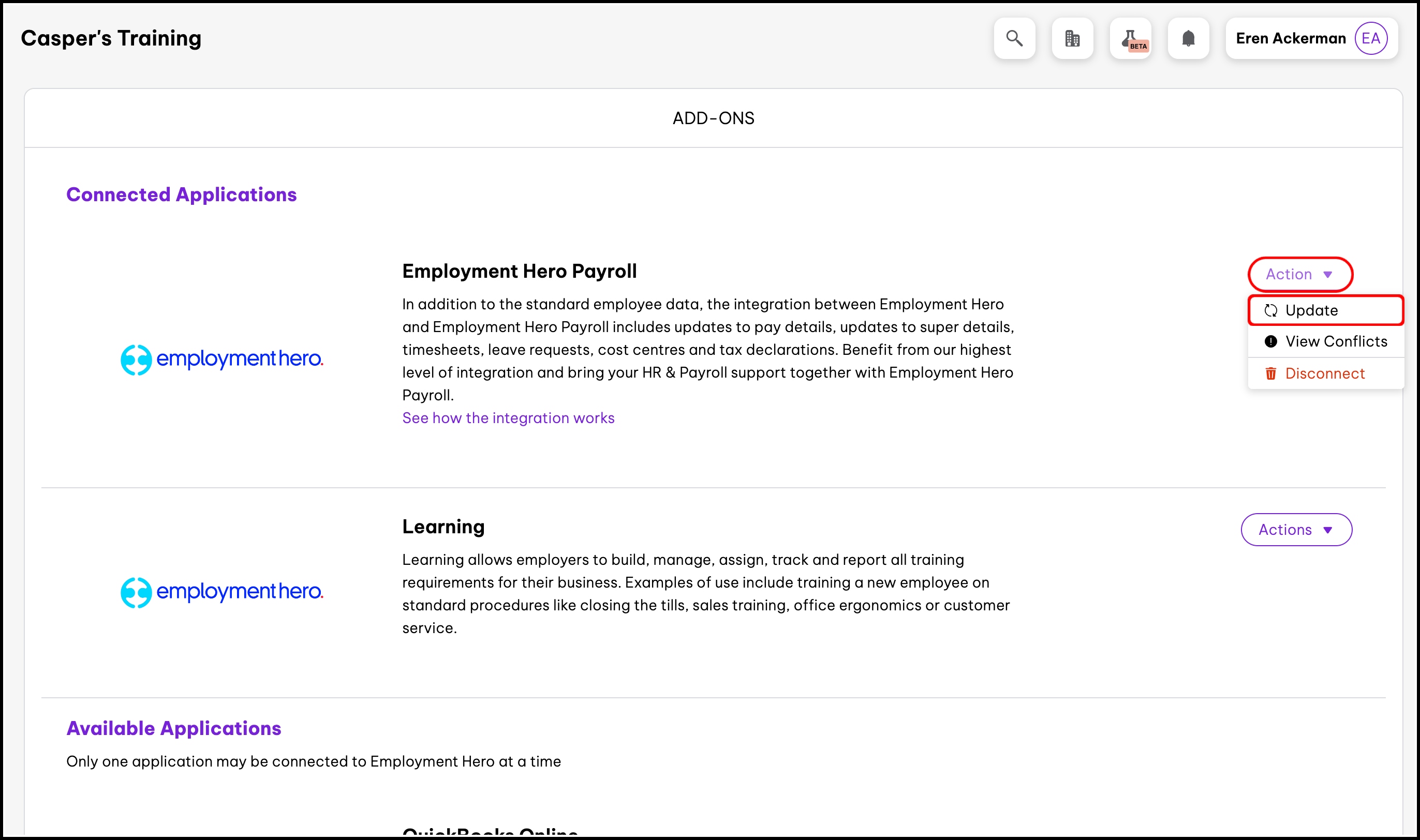The height and width of the screenshot is (840, 1420).
Task: Click the Learning add-on Employment Hero logo
Action: [222, 592]
